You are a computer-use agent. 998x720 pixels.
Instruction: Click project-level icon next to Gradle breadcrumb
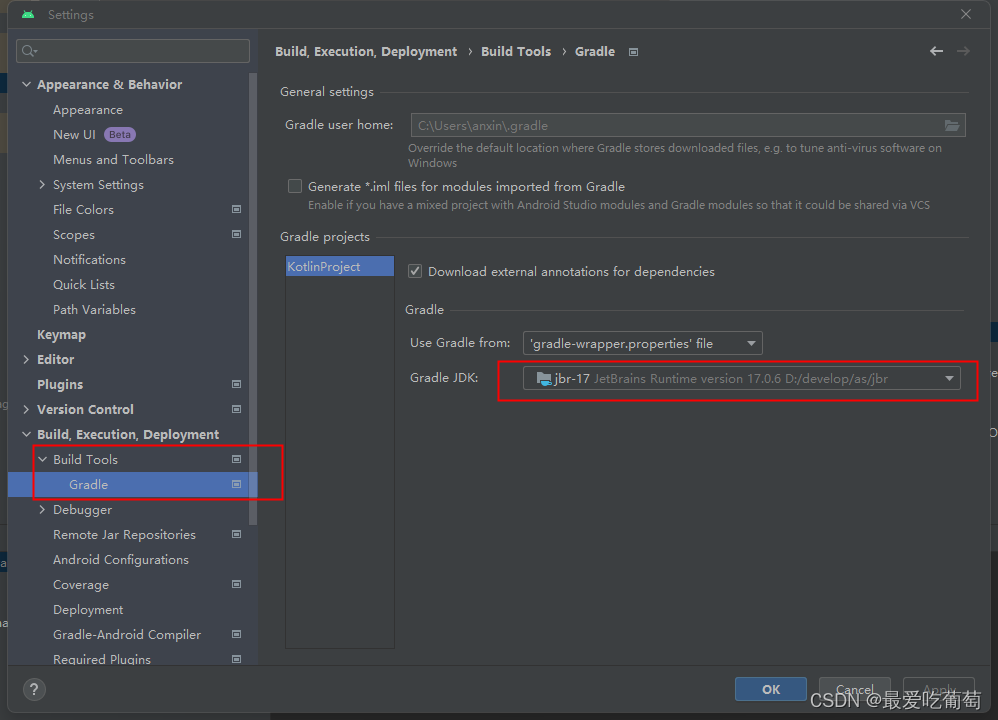point(633,52)
